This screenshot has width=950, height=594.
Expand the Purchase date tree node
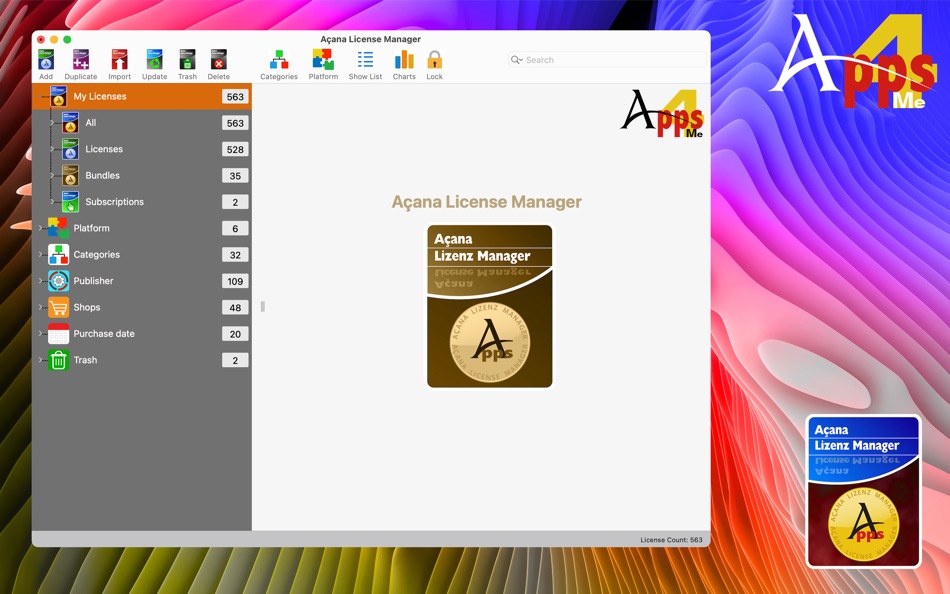[x=41, y=333]
